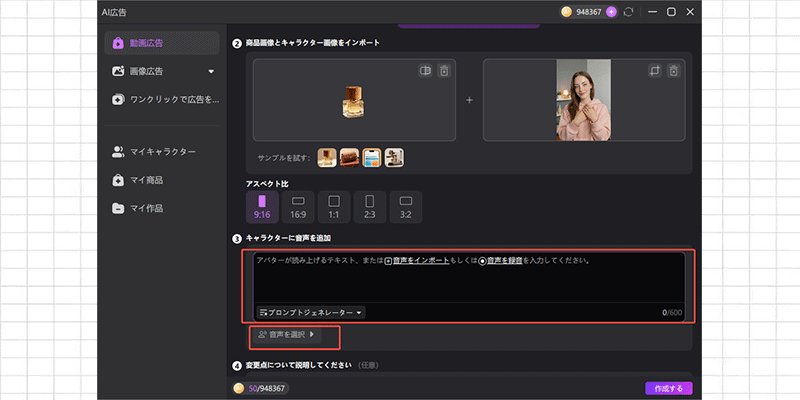The image size is (800, 400).
Task: Click the import-audio icon before 音声をインポート
Action: (388, 261)
